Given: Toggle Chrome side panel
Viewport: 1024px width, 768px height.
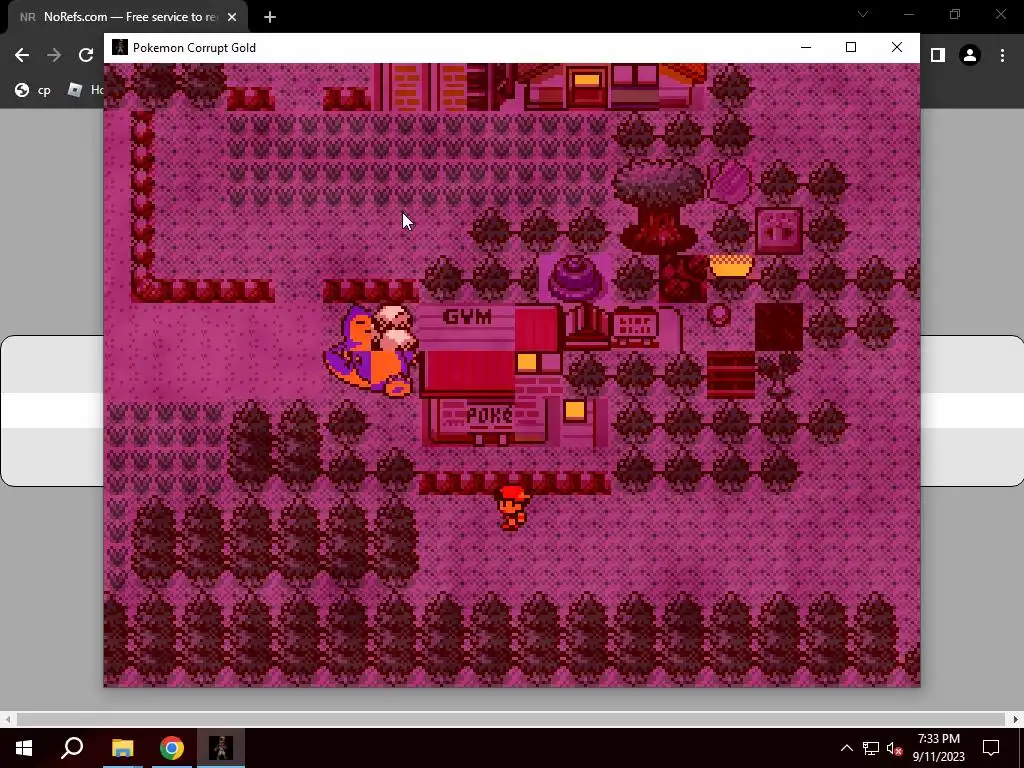Looking at the screenshot, I should (x=938, y=56).
